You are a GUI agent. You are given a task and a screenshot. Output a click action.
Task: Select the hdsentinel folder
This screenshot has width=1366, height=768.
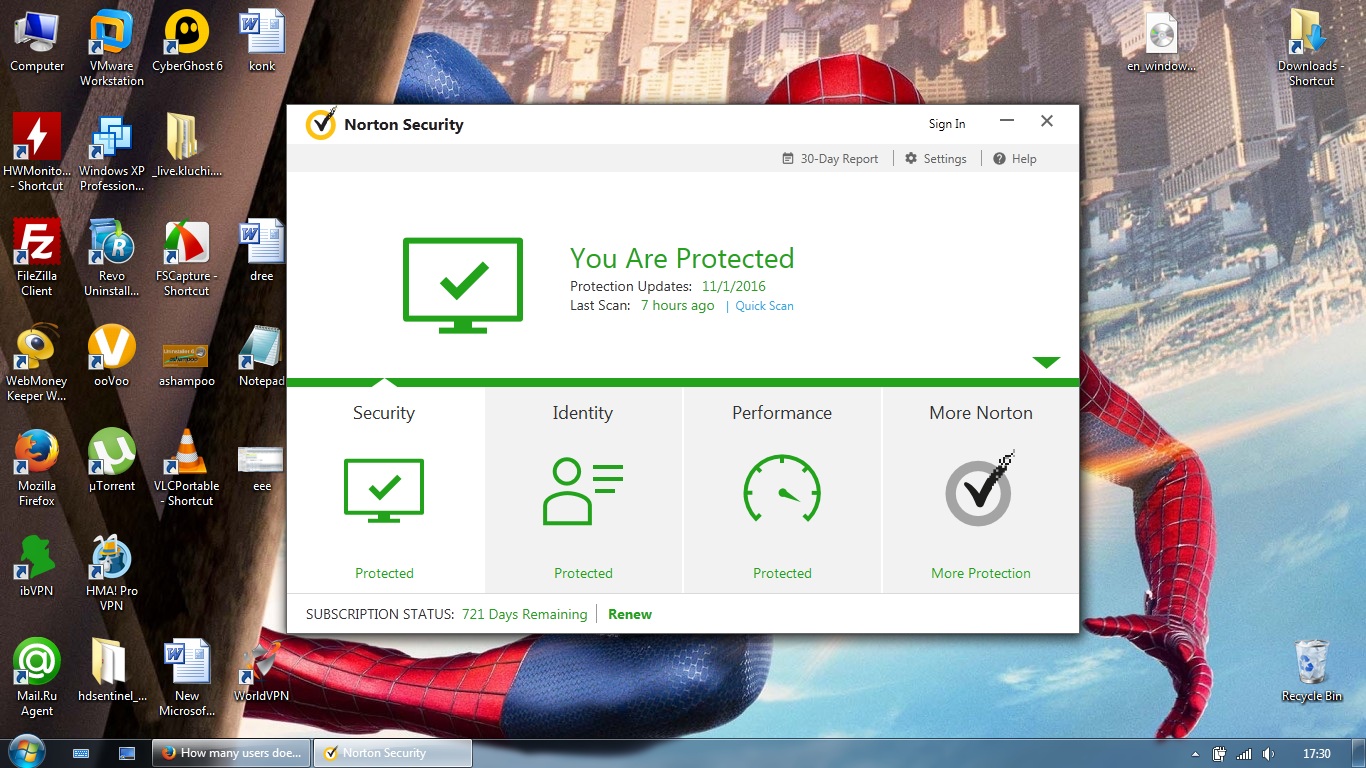click(x=112, y=671)
